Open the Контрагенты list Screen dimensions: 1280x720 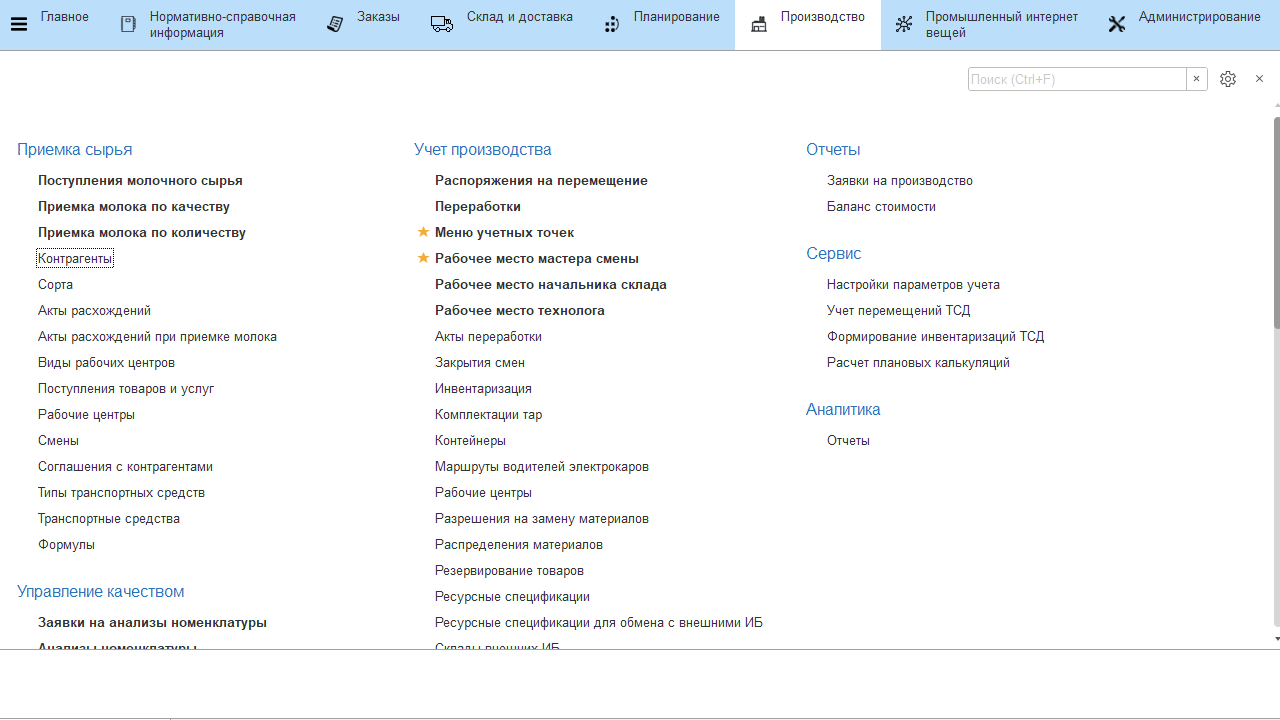click(x=75, y=259)
